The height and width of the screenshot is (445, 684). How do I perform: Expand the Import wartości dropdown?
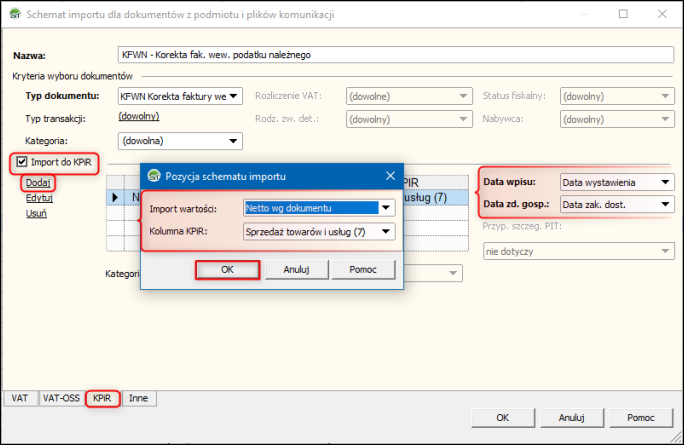coord(386,208)
